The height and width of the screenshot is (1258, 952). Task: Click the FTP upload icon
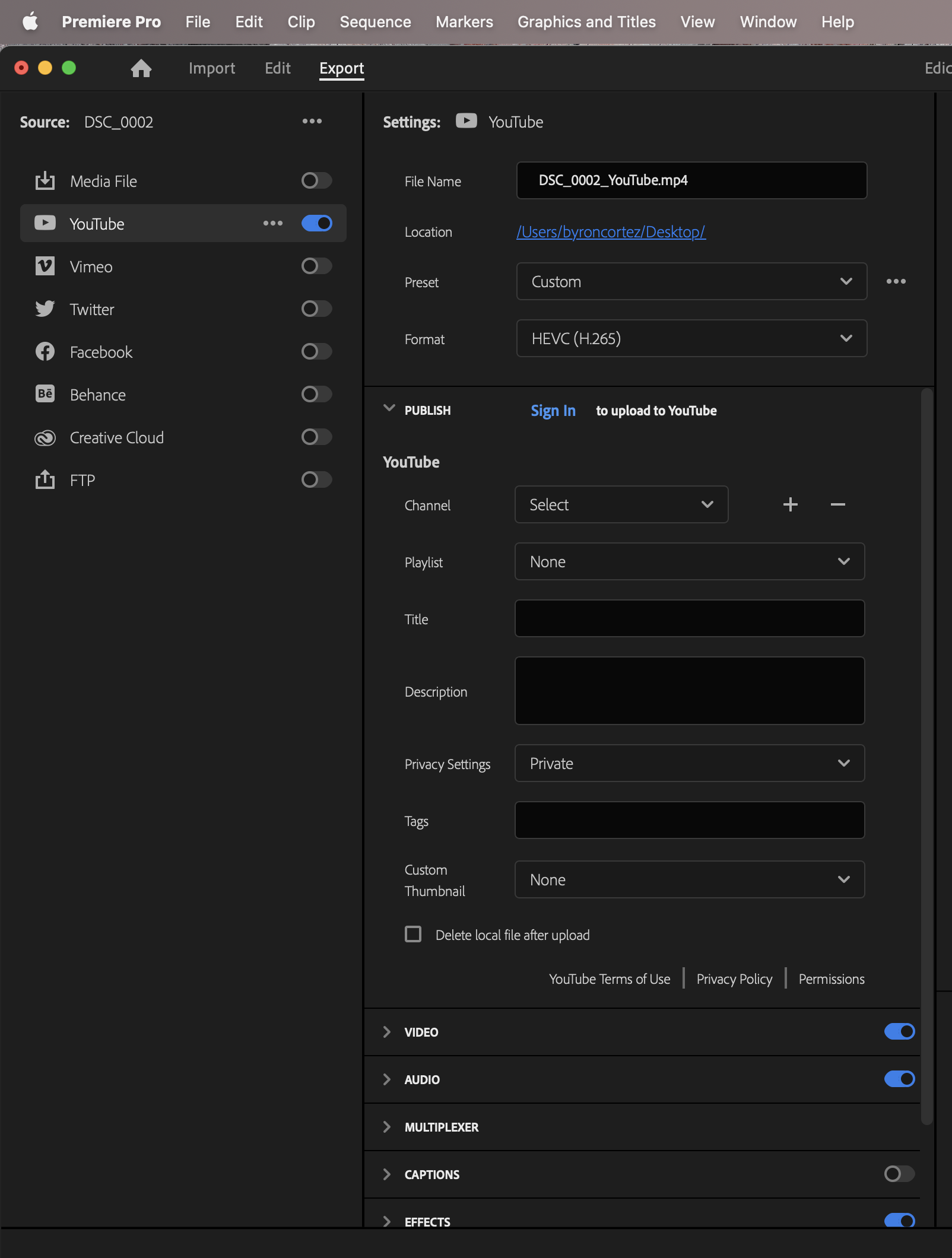[x=45, y=479]
